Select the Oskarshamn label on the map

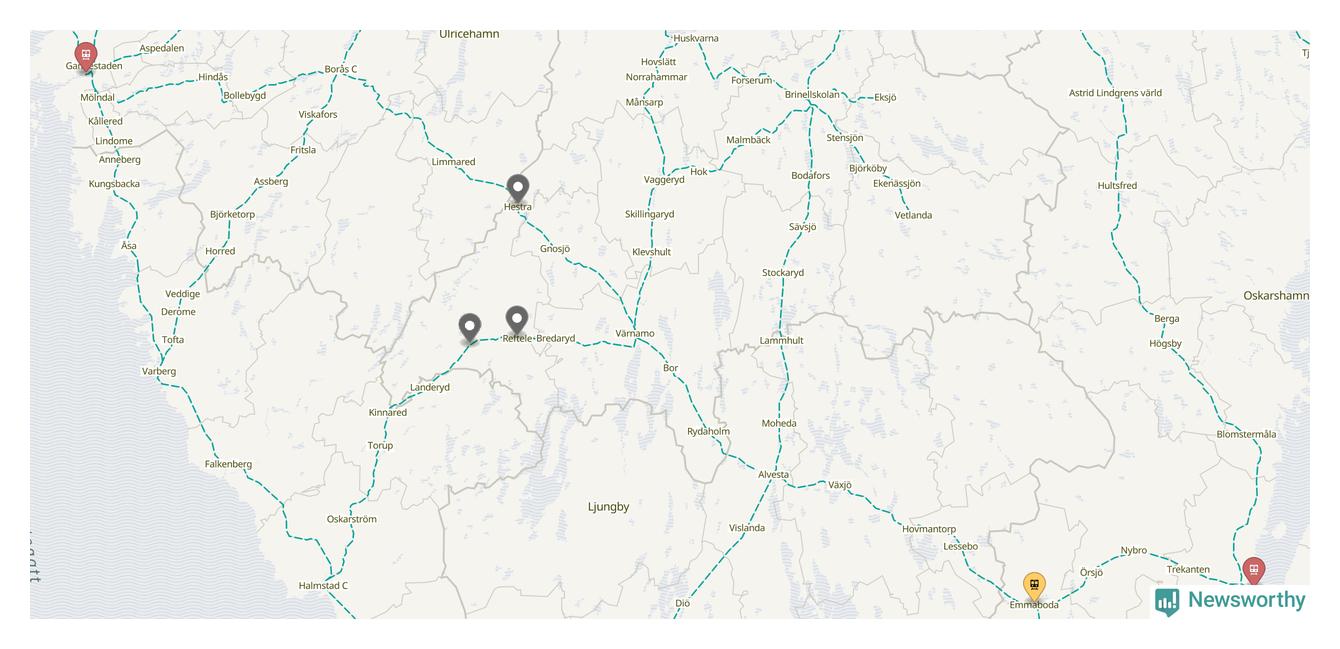(x=1276, y=296)
